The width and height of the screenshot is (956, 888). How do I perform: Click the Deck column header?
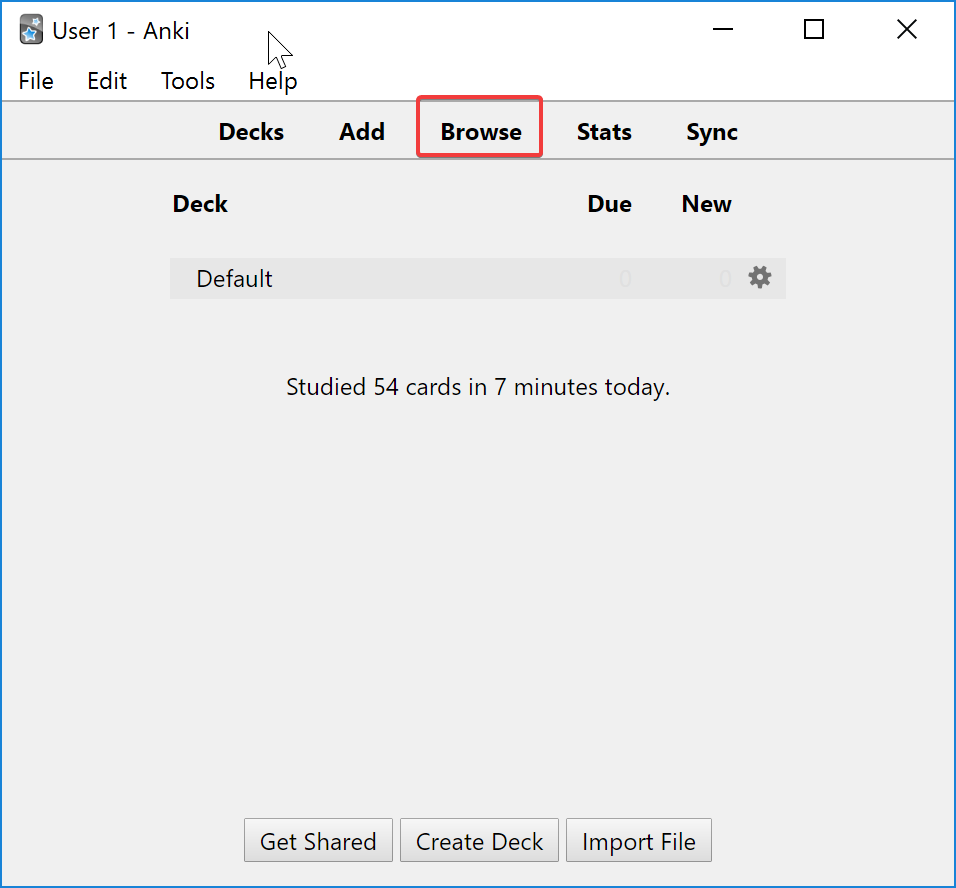point(200,204)
